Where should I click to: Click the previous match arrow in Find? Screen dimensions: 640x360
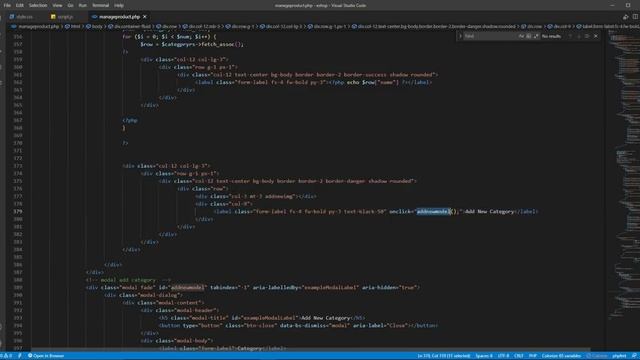pos(570,36)
